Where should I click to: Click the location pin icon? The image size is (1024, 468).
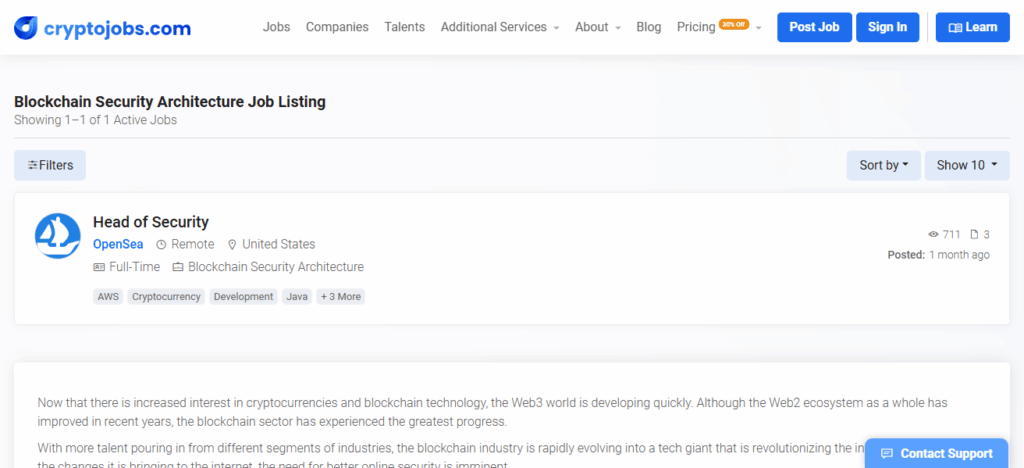click(232, 244)
